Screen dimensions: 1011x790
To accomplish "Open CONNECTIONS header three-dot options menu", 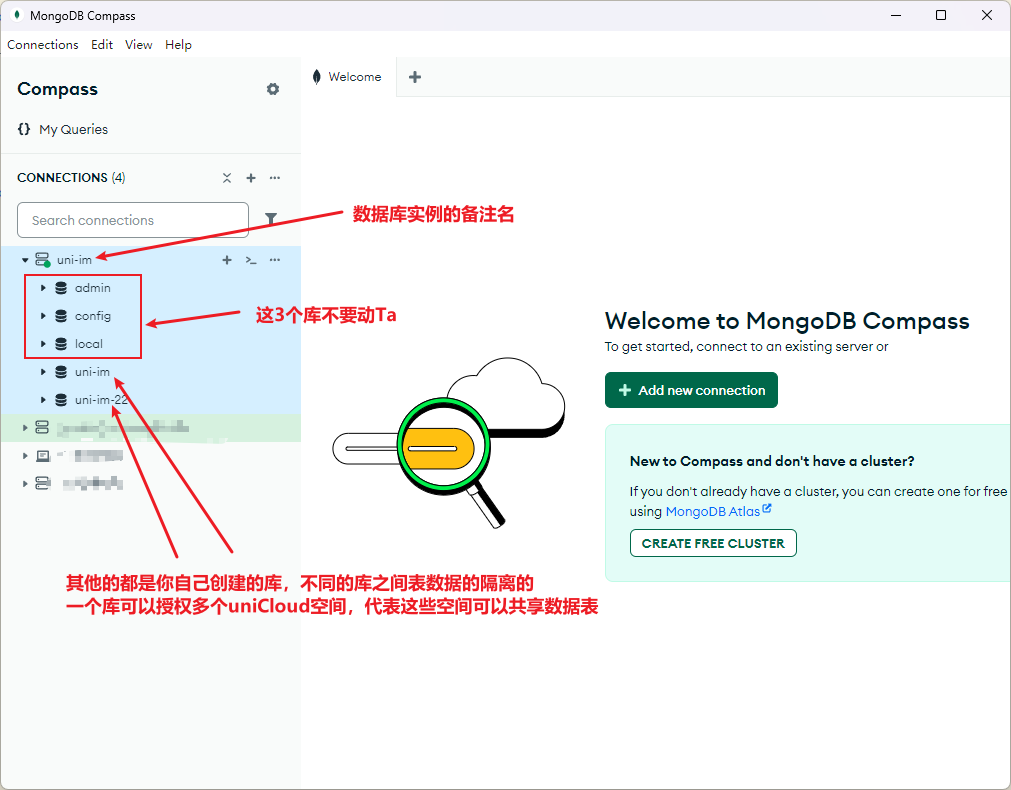I will point(275,178).
